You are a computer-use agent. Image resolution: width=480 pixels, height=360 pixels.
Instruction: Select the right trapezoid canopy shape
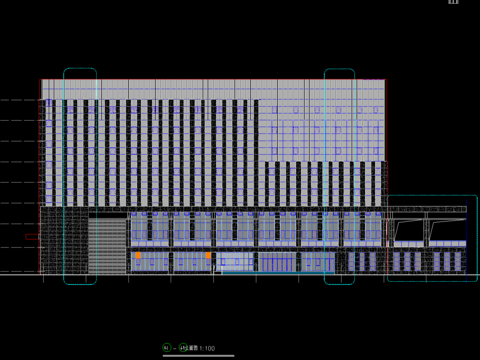447,230
